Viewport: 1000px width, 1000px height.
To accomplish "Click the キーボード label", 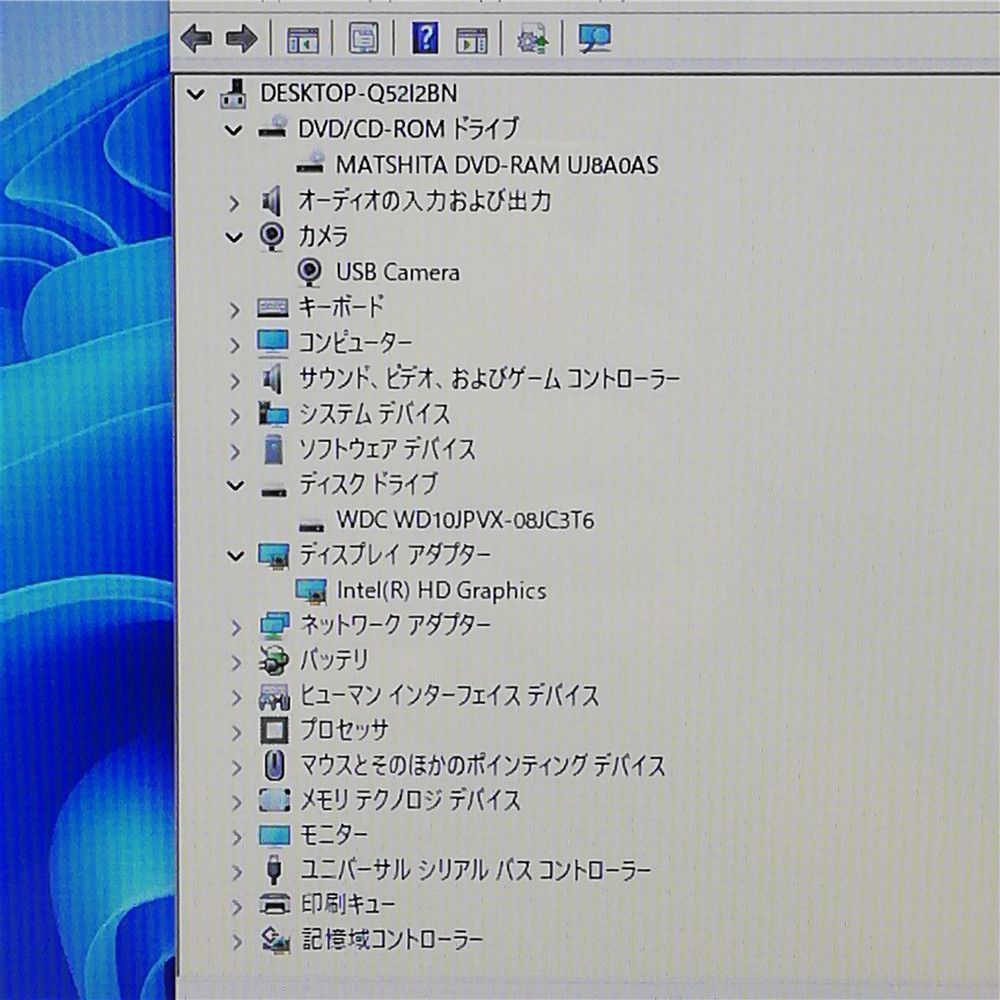I will point(341,307).
